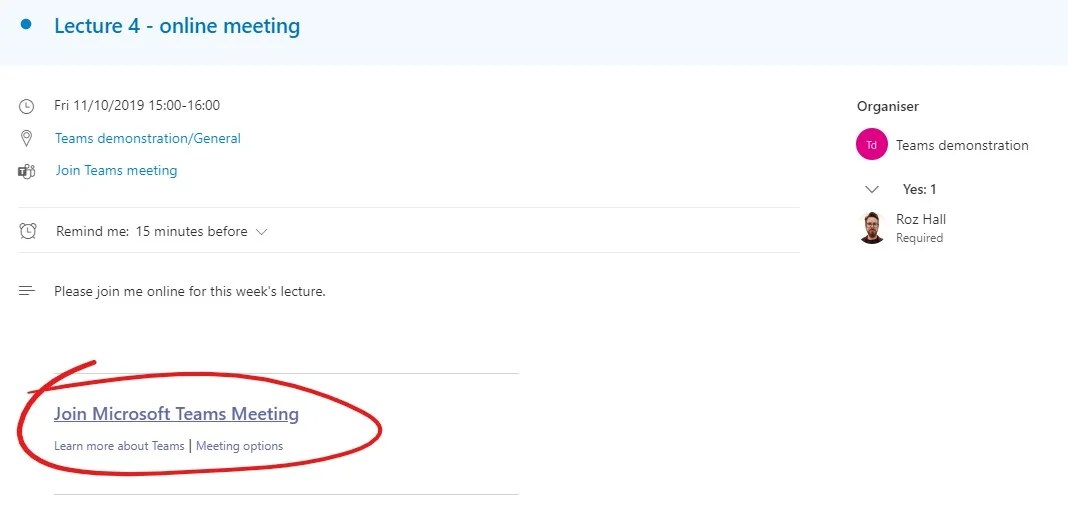Select the attendee name Roz Hall
The height and width of the screenshot is (524, 1068).
click(x=921, y=219)
